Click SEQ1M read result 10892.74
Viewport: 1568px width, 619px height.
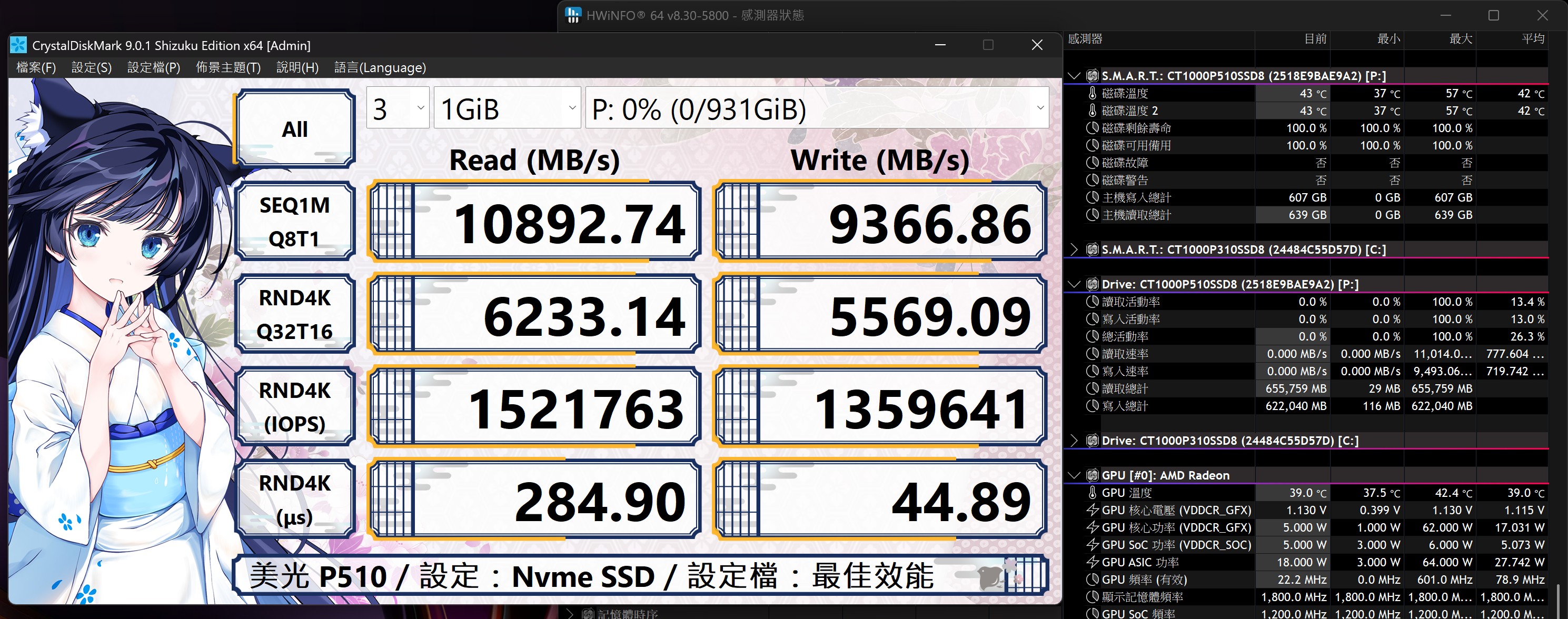pos(534,222)
